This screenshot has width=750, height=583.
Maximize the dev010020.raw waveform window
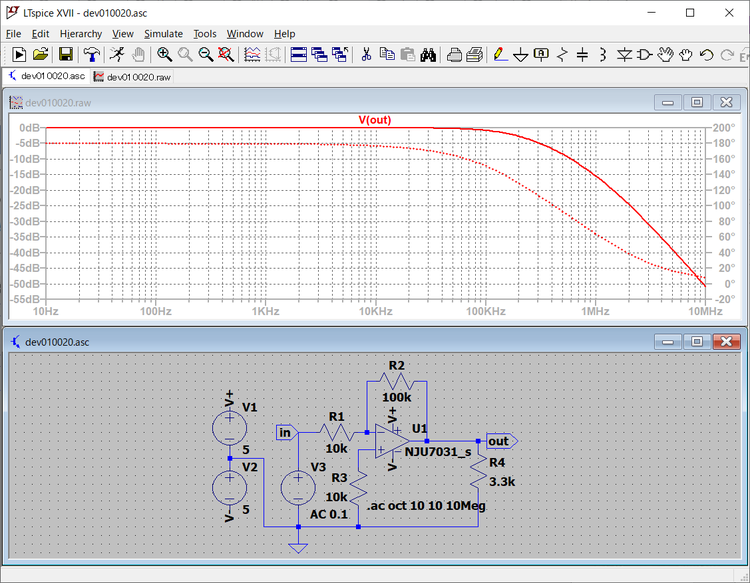tap(696, 102)
